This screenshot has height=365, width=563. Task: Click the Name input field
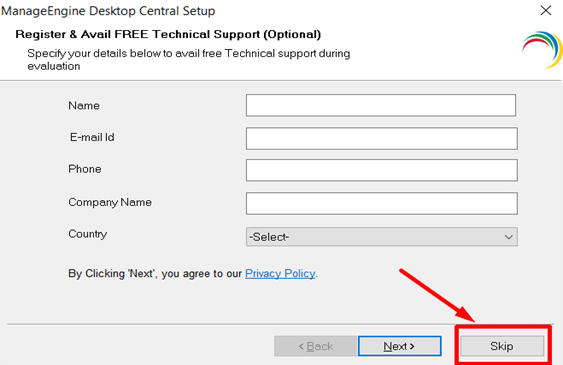coord(381,105)
